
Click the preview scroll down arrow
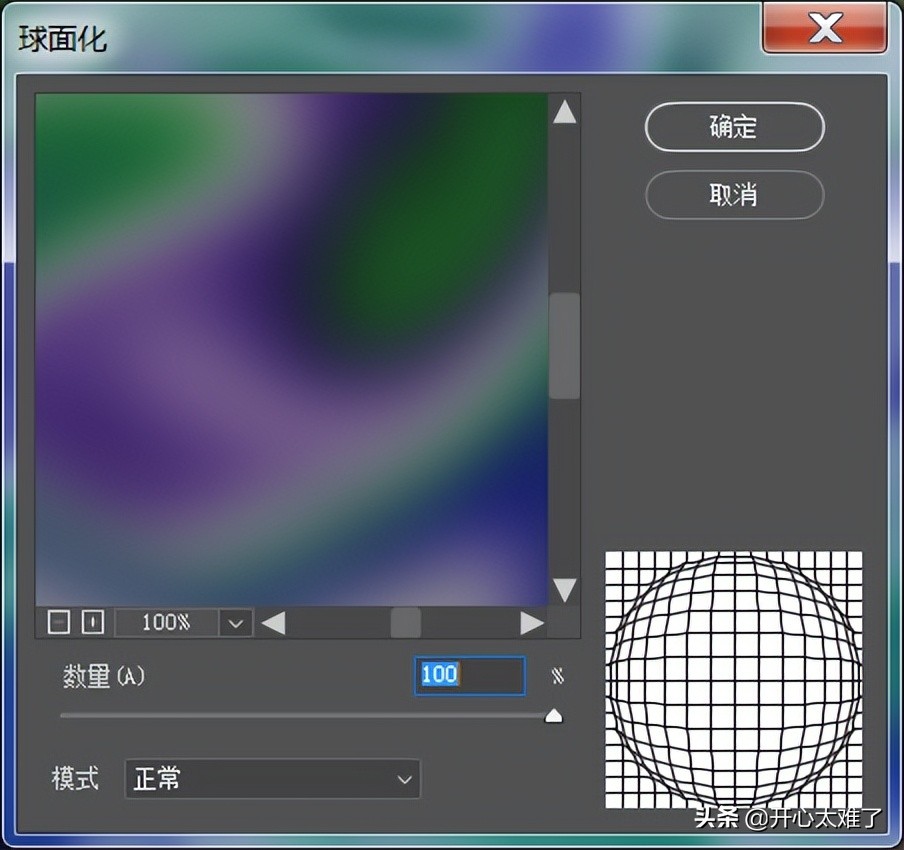(564, 591)
